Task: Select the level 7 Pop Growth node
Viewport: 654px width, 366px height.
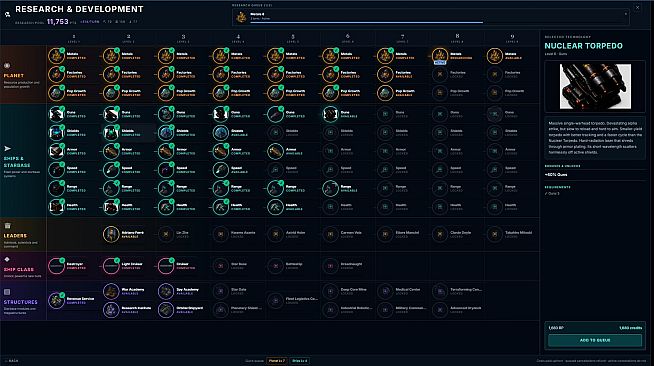Action: click(385, 93)
